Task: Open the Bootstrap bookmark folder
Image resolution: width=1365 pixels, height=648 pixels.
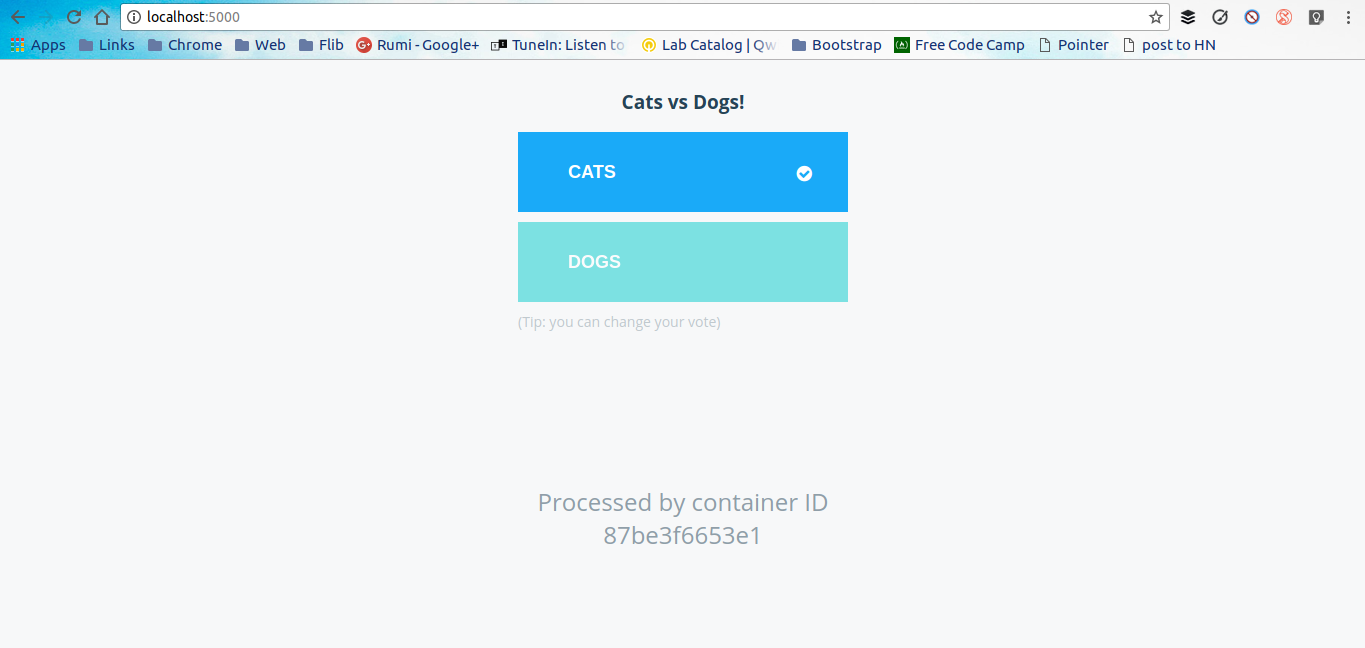Action: [837, 45]
